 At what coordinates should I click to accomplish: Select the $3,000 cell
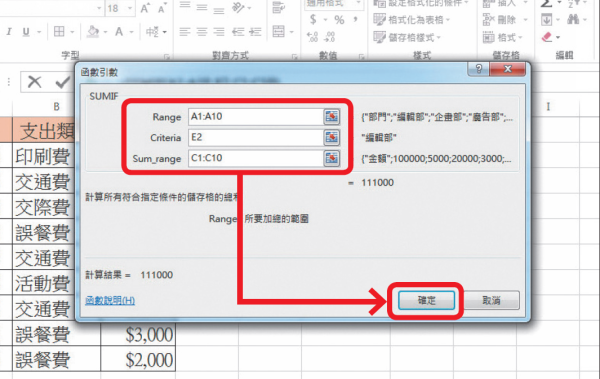click(x=138, y=334)
